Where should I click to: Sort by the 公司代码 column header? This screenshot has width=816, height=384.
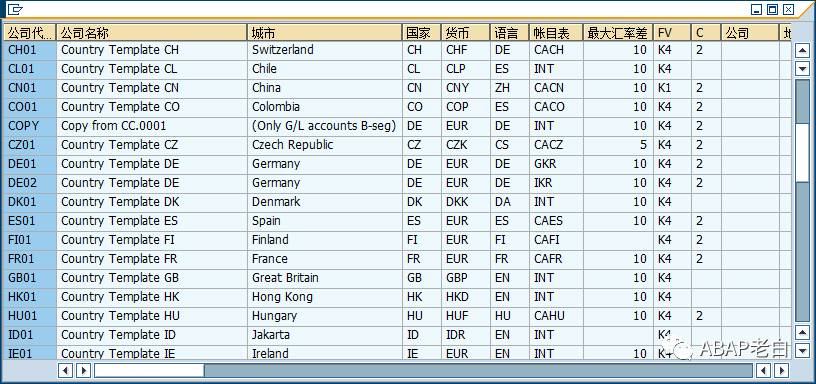[x=30, y=33]
